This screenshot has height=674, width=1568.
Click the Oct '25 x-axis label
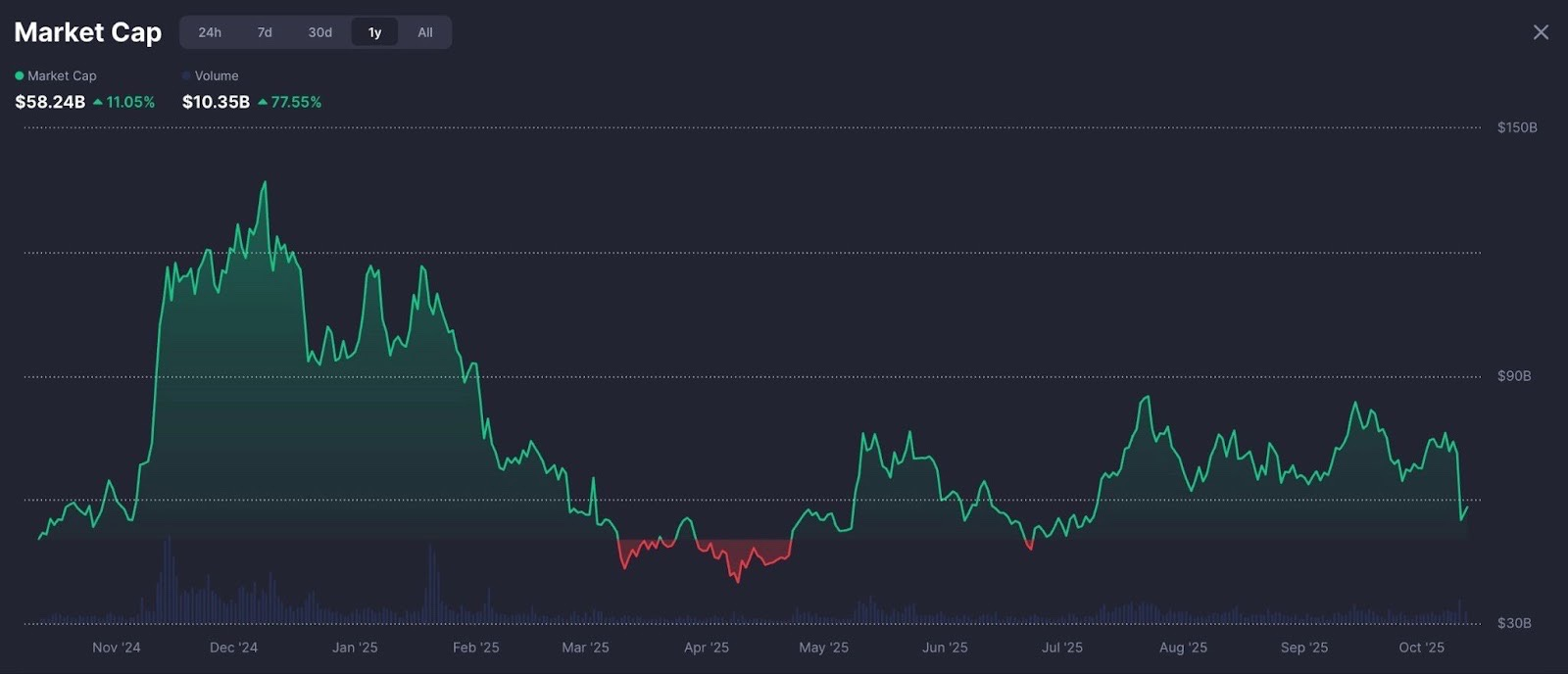coord(1421,648)
